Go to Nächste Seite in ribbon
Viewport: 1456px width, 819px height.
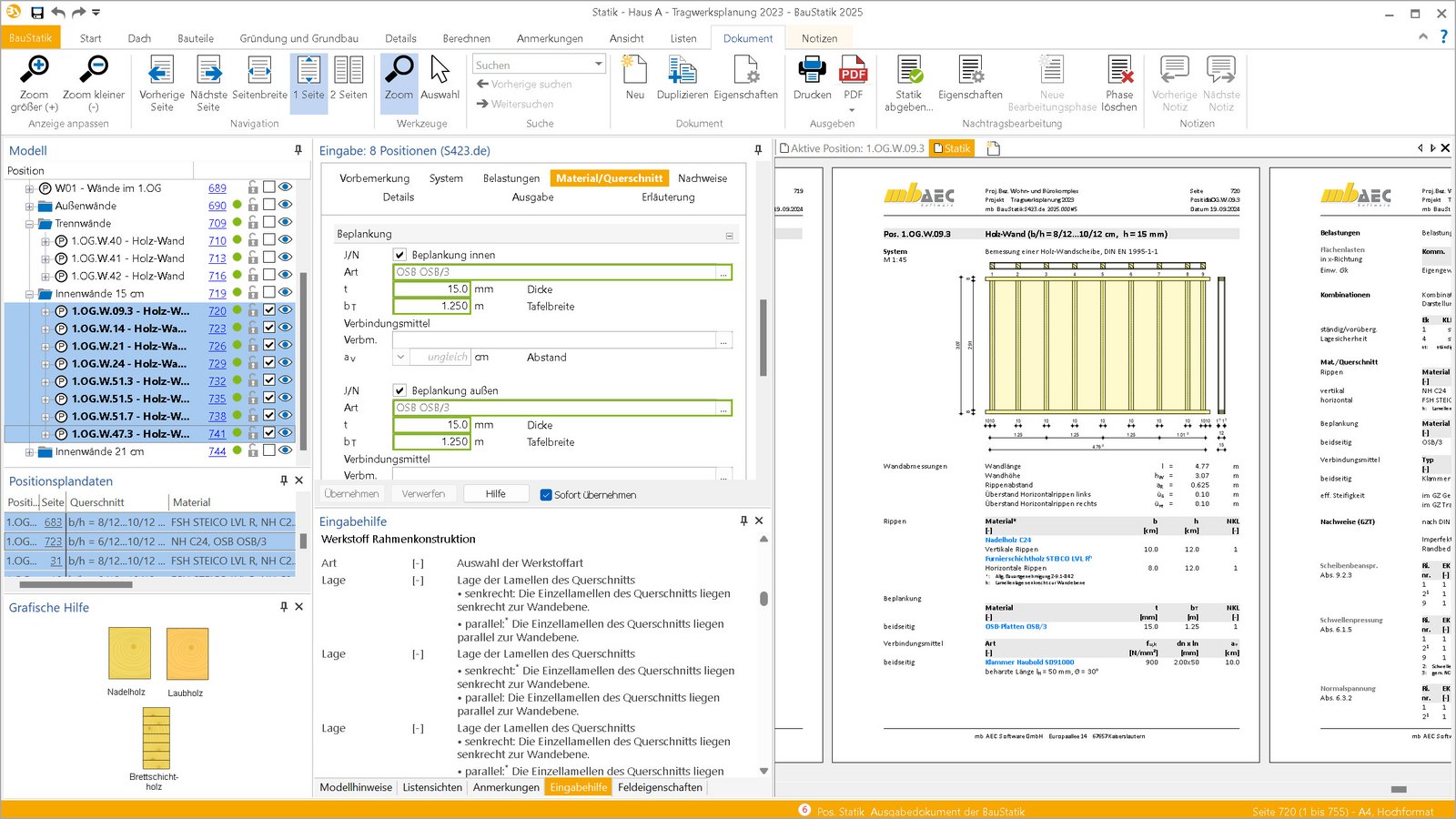click(208, 70)
